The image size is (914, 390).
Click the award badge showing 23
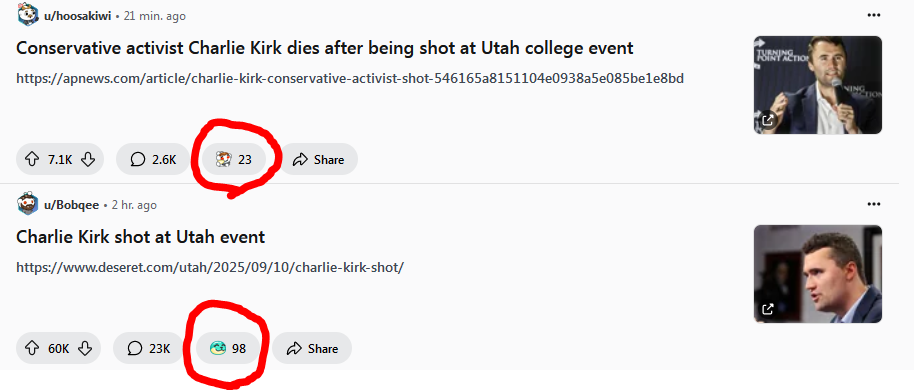click(234, 159)
